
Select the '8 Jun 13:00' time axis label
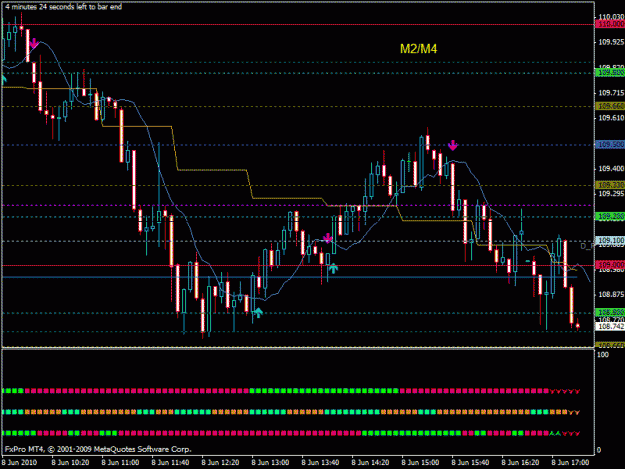pos(270,463)
